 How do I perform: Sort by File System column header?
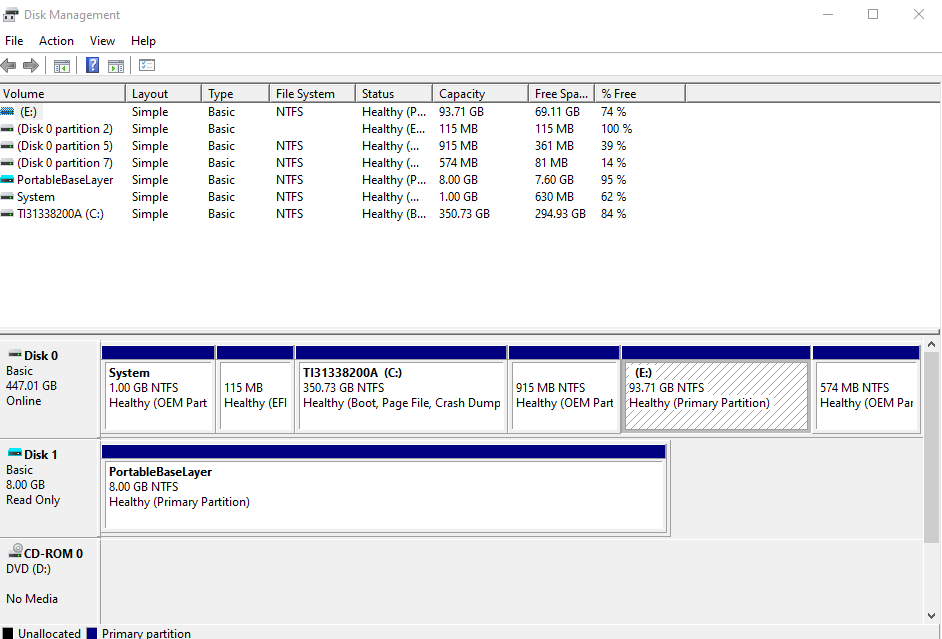[312, 94]
